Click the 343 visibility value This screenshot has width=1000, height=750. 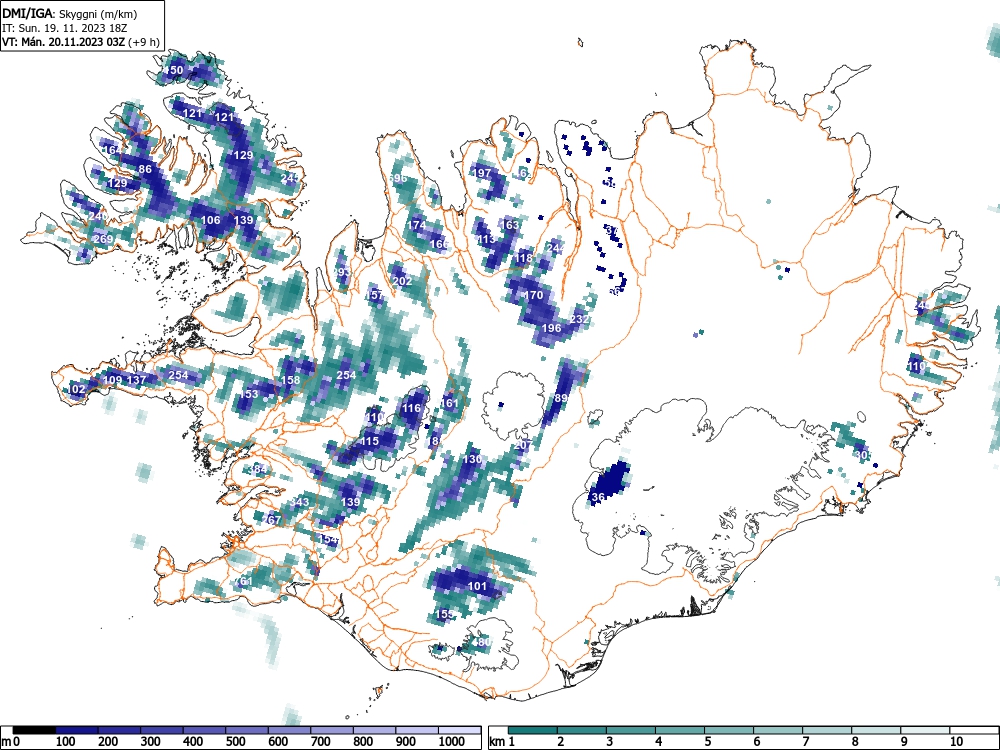(x=299, y=502)
